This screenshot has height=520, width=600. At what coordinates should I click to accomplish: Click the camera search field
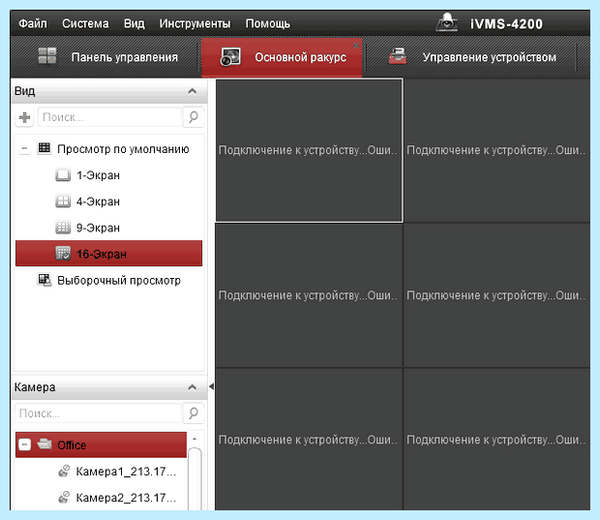(x=98, y=413)
